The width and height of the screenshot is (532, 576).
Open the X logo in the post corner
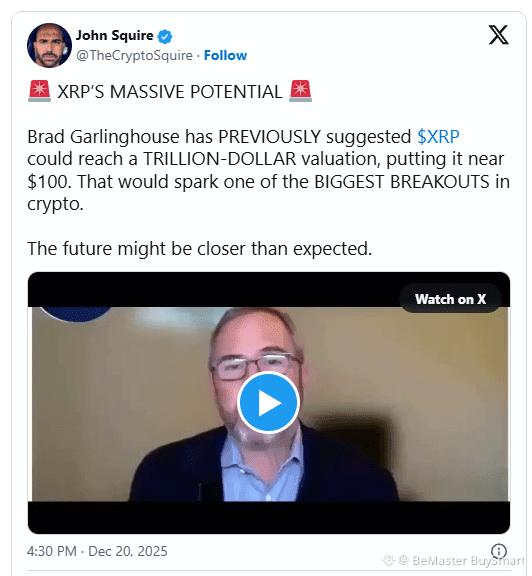click(x=499, y=35)
